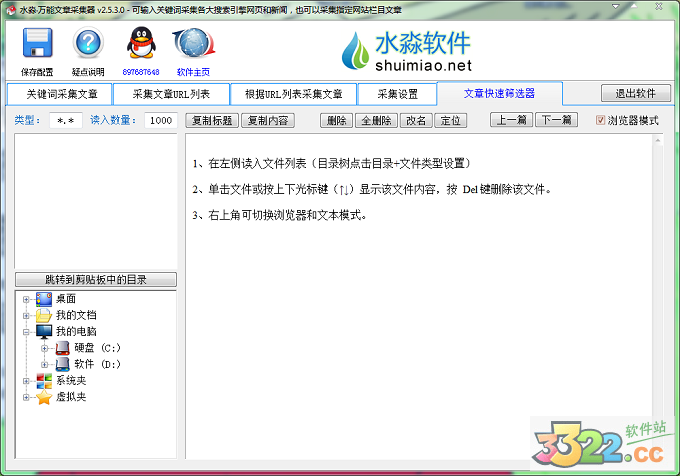680x476 pixels.
Task: Expand the 桌面 tree node
Action: 26,300
